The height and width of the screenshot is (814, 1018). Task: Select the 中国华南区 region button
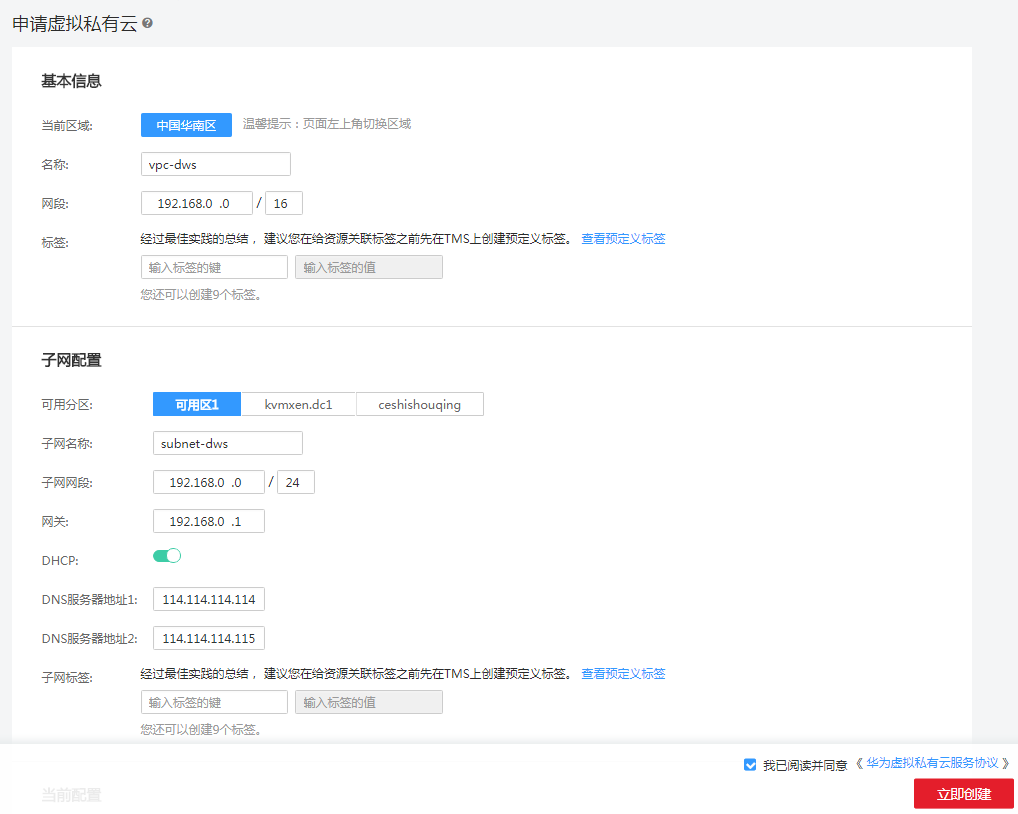point(186,125)
